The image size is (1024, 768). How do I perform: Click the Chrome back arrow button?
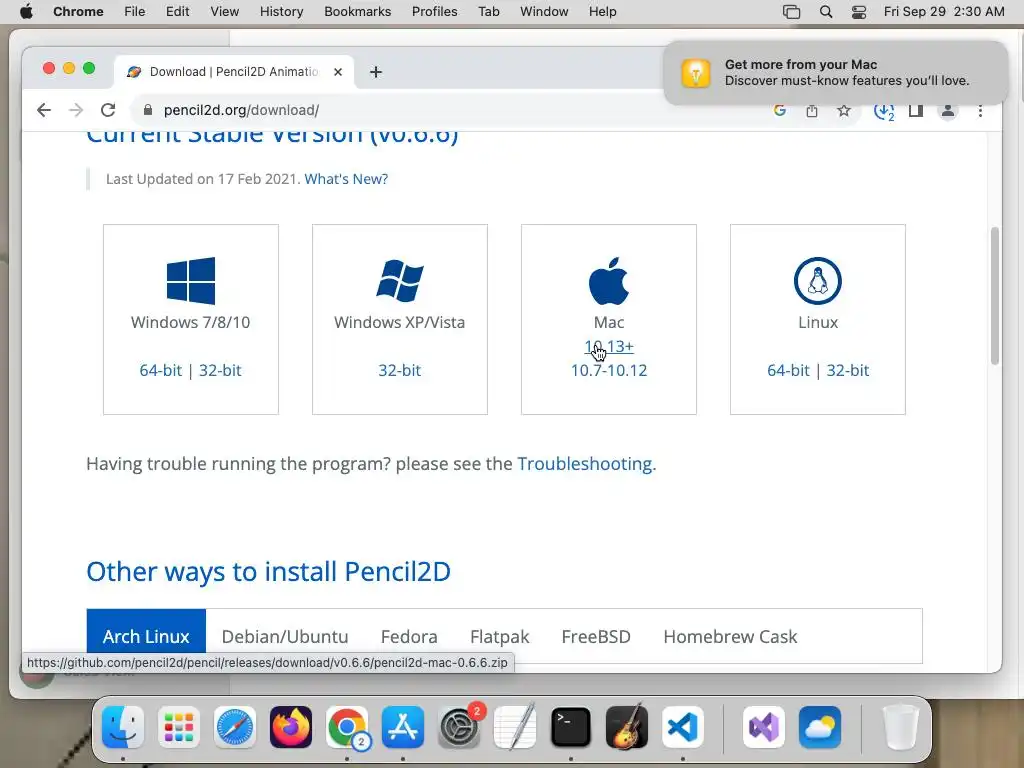tap(44, 110)
